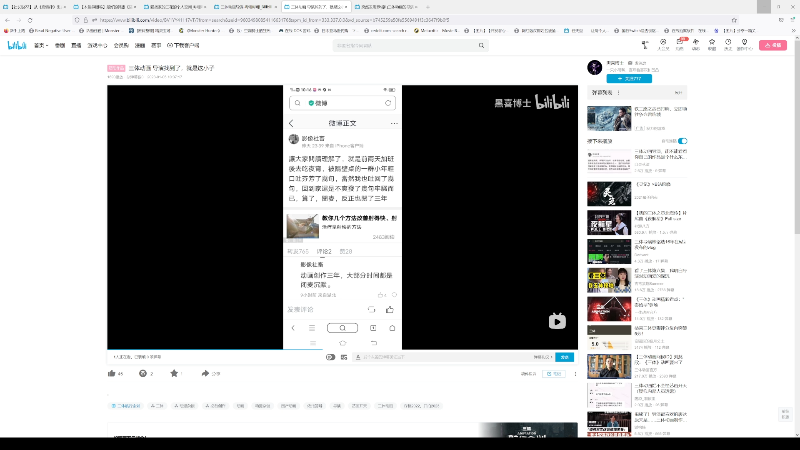Click the browser address bar URL
The width and height of the screenshot is (800, 450).
(274, 20)
